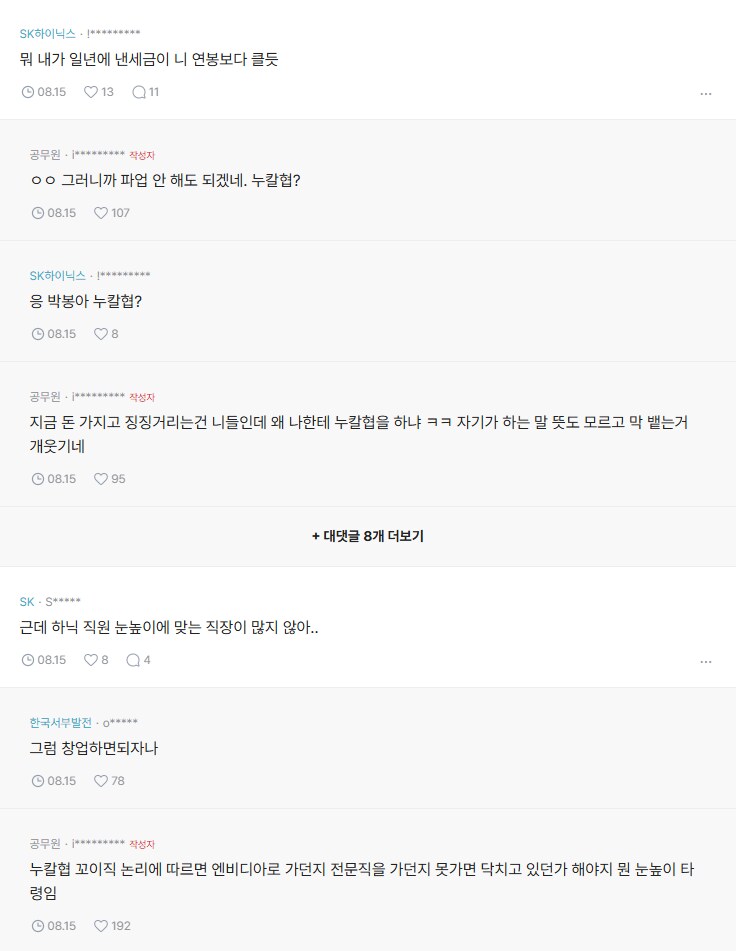Open the comment bubble icon on SK's comment
The height and width of the screenshot is (951, 737).
pos(134,660)
